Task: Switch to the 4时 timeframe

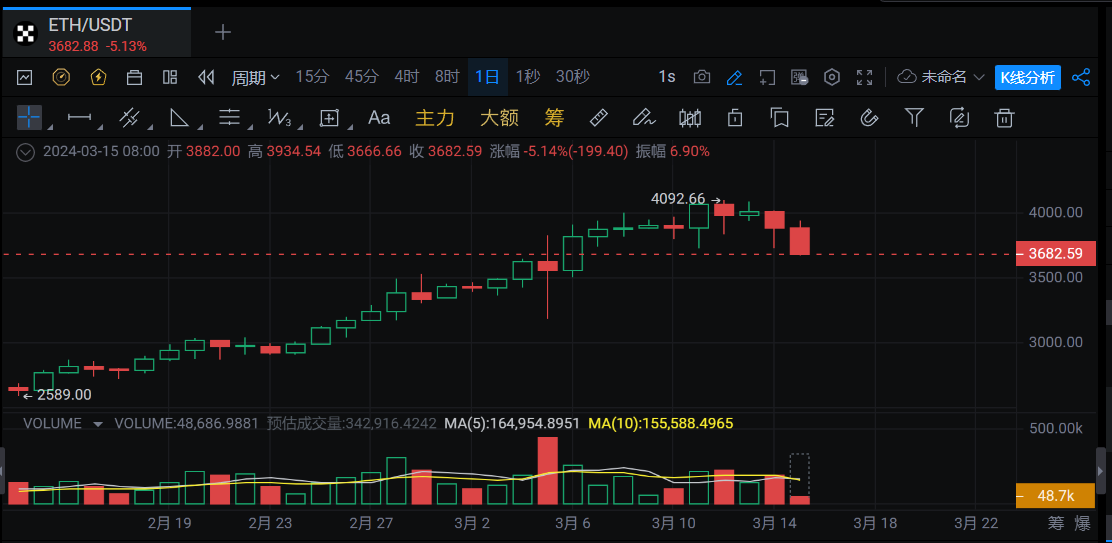Action: [407, 77]
